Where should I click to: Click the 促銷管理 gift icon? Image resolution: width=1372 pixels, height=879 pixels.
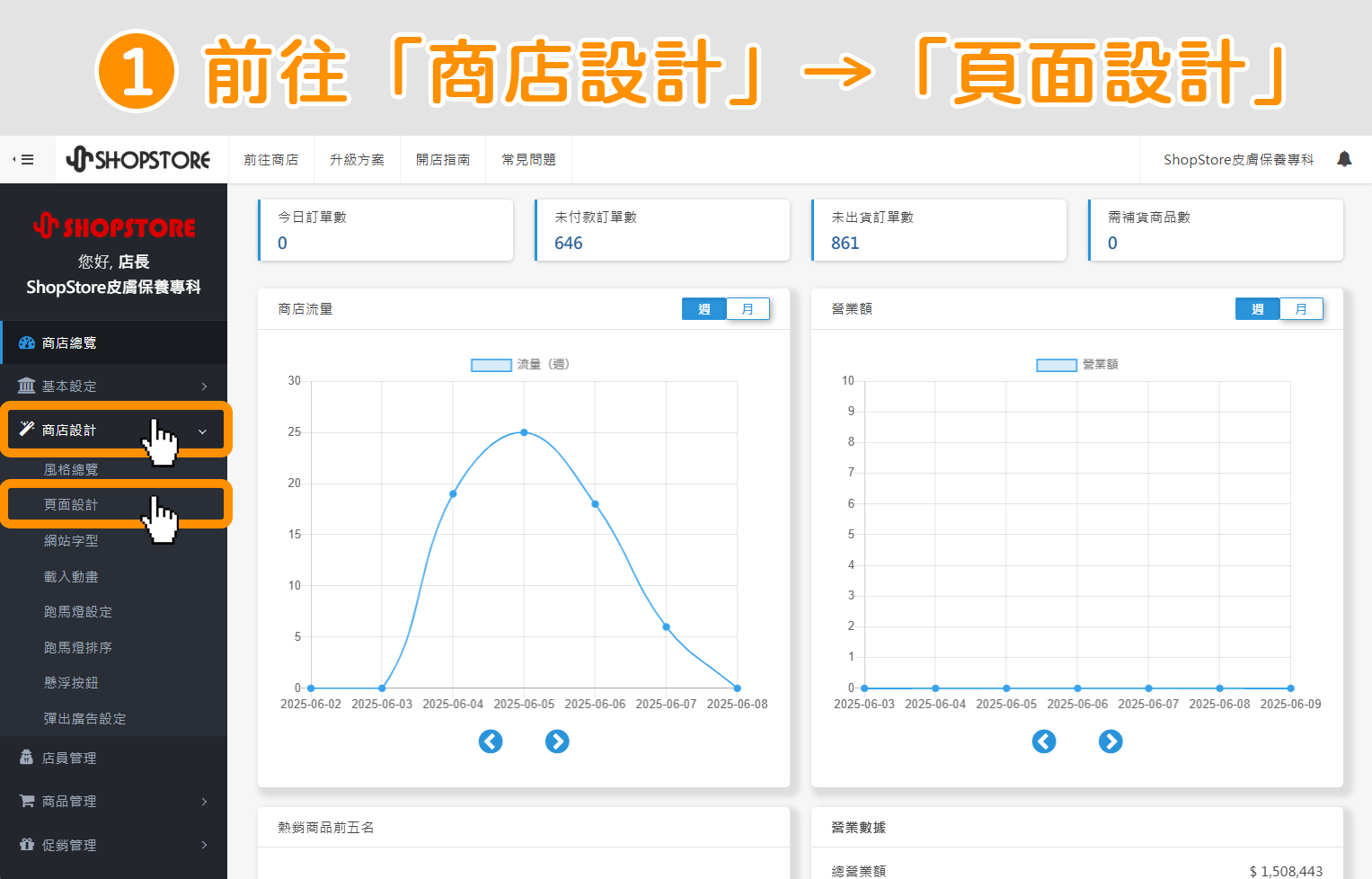click(x=27, y=844)
